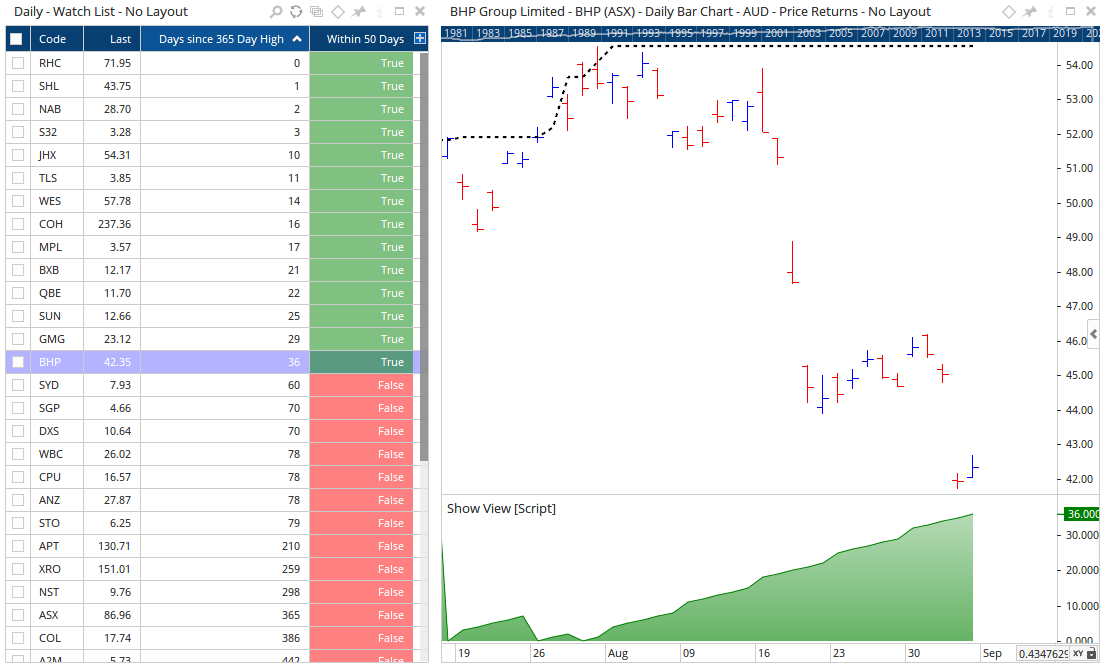Screen dimensions: 1103x665
Task: Click the DXS False cell
Action: 361,431
